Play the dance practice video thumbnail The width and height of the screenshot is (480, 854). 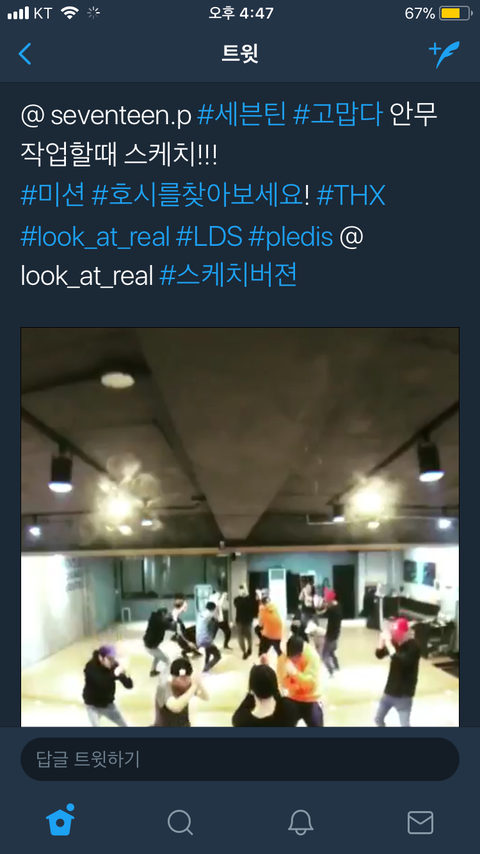[240, 527]
